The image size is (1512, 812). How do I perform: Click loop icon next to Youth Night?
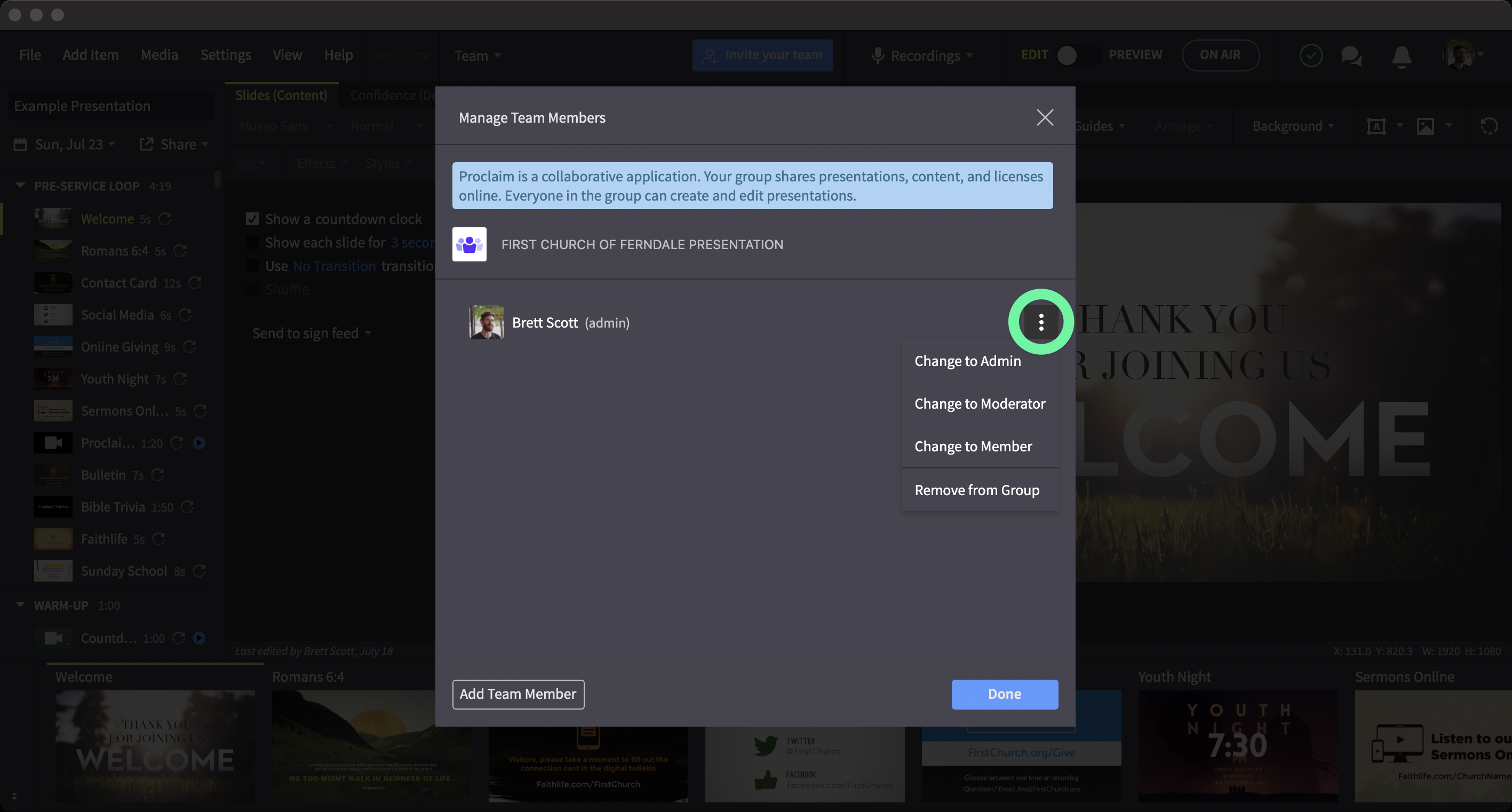[x=180, y=379]
